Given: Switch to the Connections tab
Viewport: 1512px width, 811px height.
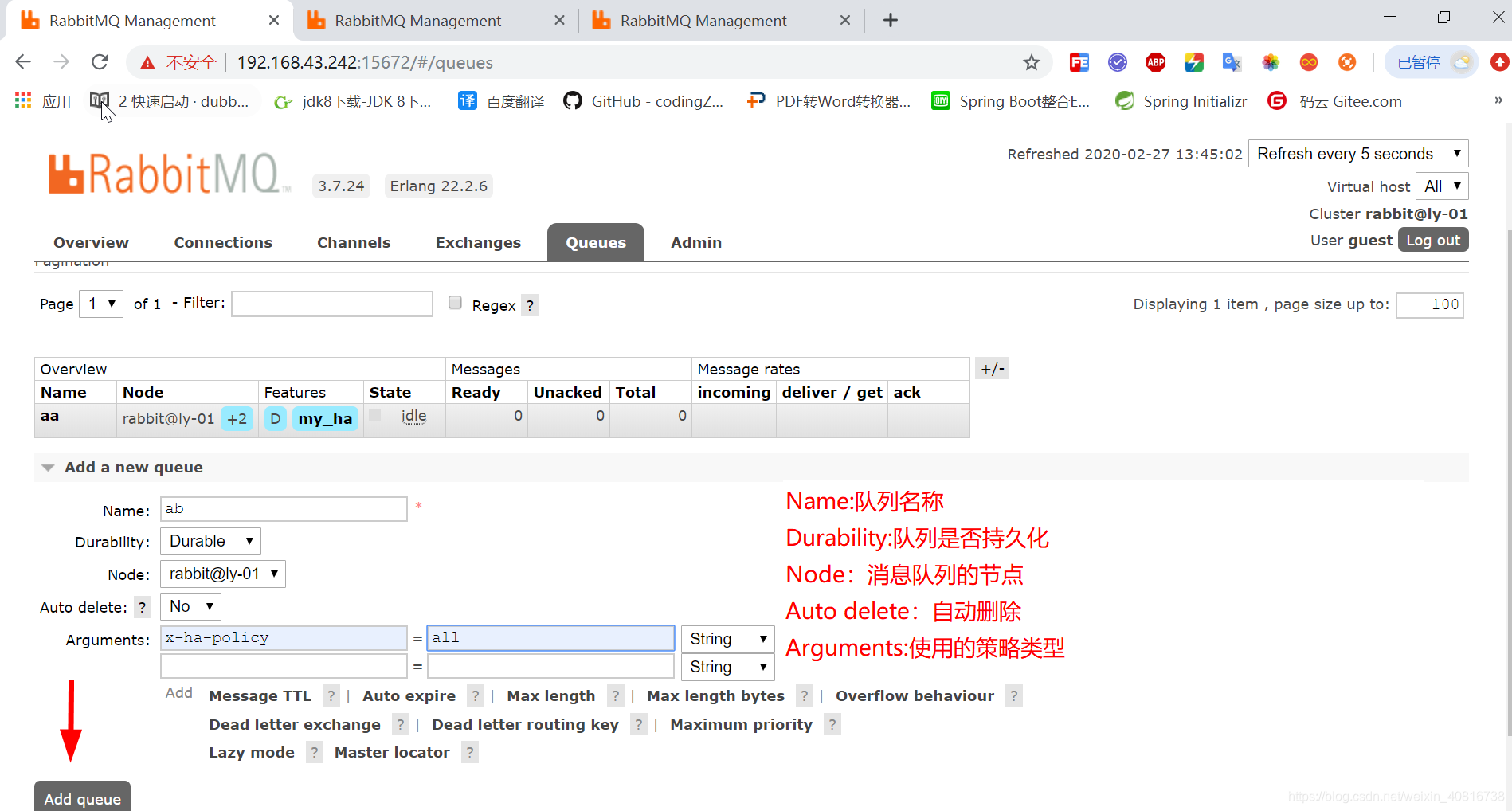Looking at the screenshot, I should pos(223,242).
